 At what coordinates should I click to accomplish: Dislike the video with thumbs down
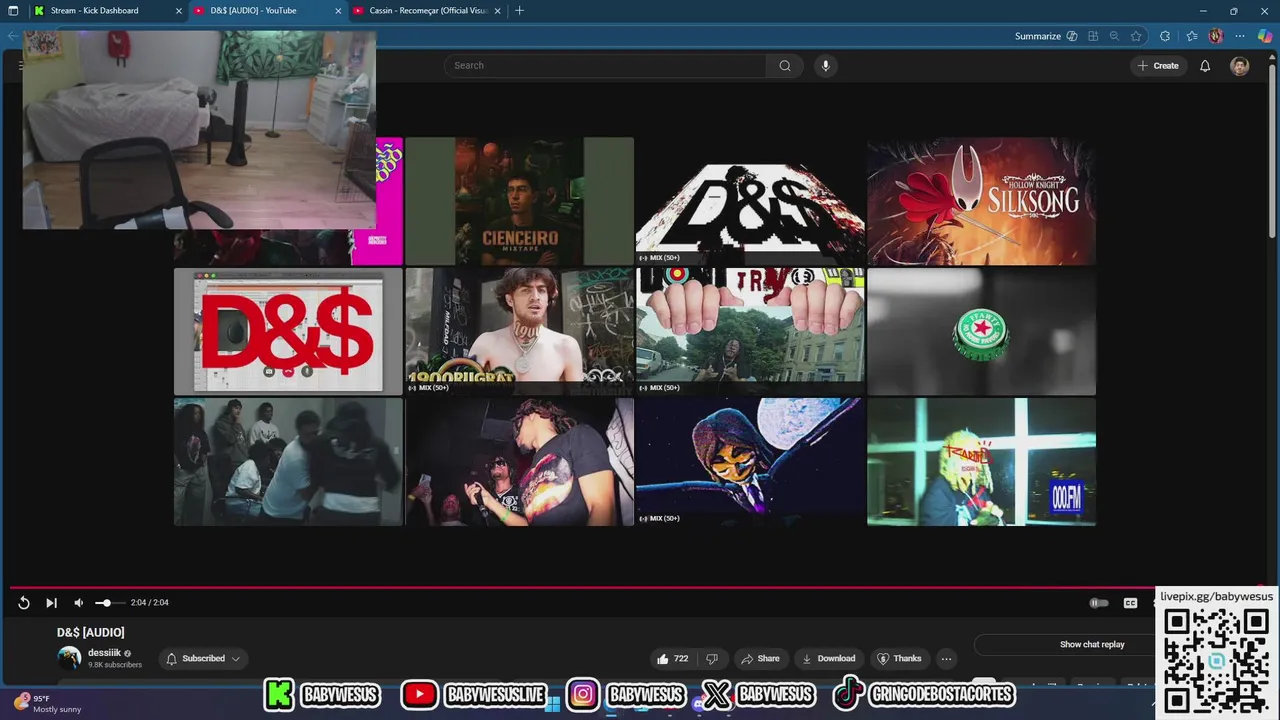pos(712,658)
